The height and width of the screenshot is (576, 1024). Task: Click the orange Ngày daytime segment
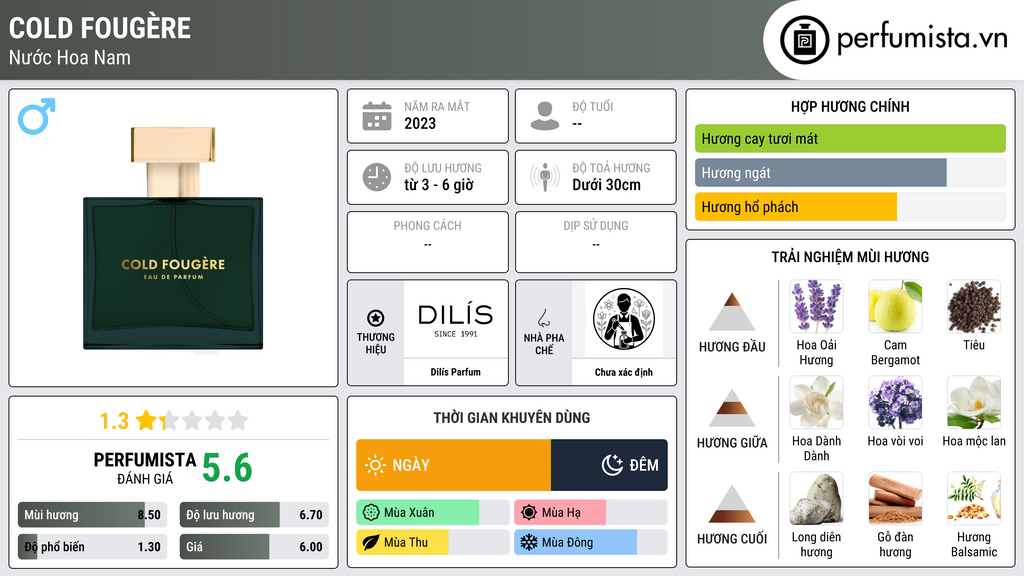point(453,465)
